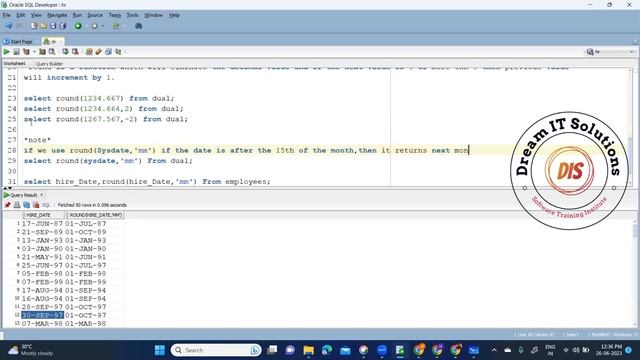Click the binoculars Find DB Object icon

(x=138, y=26)
